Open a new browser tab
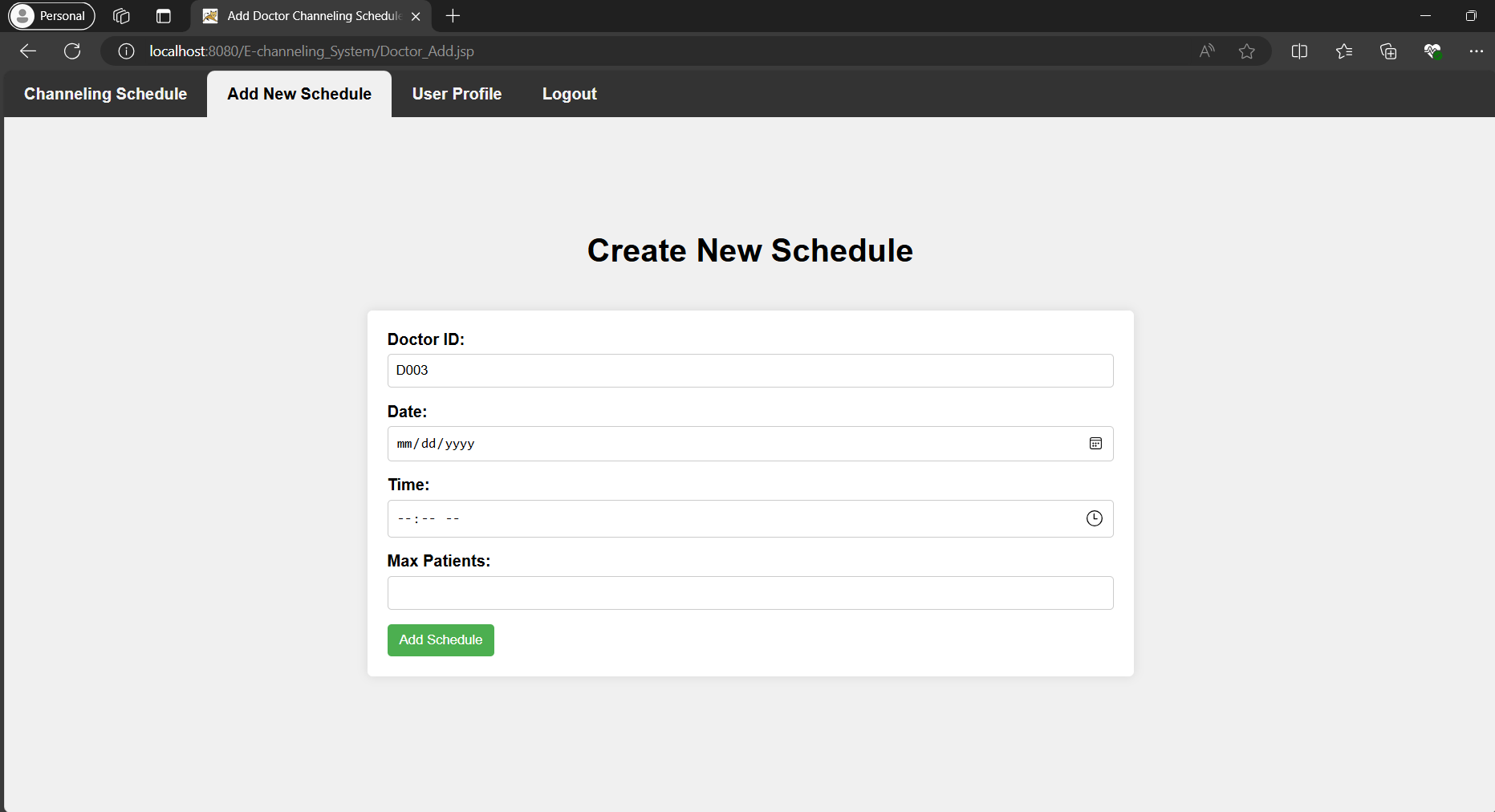Viewport: 1495px width, 812px height. click(453, 16)
